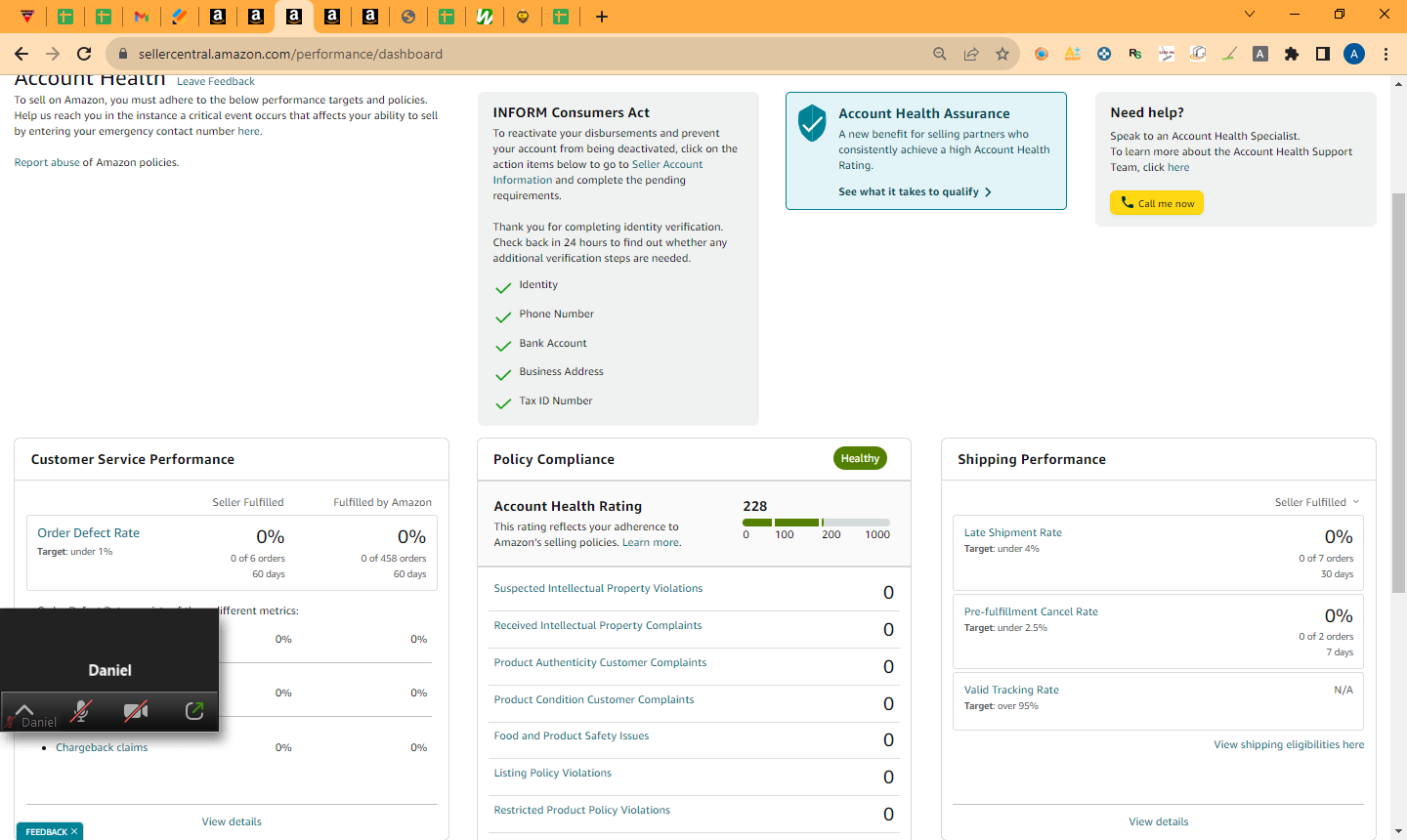
Task: Open Food and Product Safety Issues
Action: (572, 735)
